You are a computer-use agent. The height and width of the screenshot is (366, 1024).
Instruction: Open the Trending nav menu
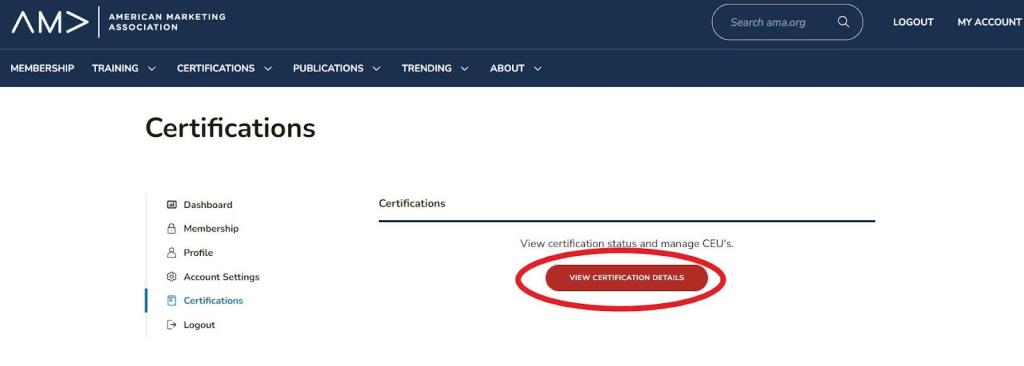coord(426,68)
